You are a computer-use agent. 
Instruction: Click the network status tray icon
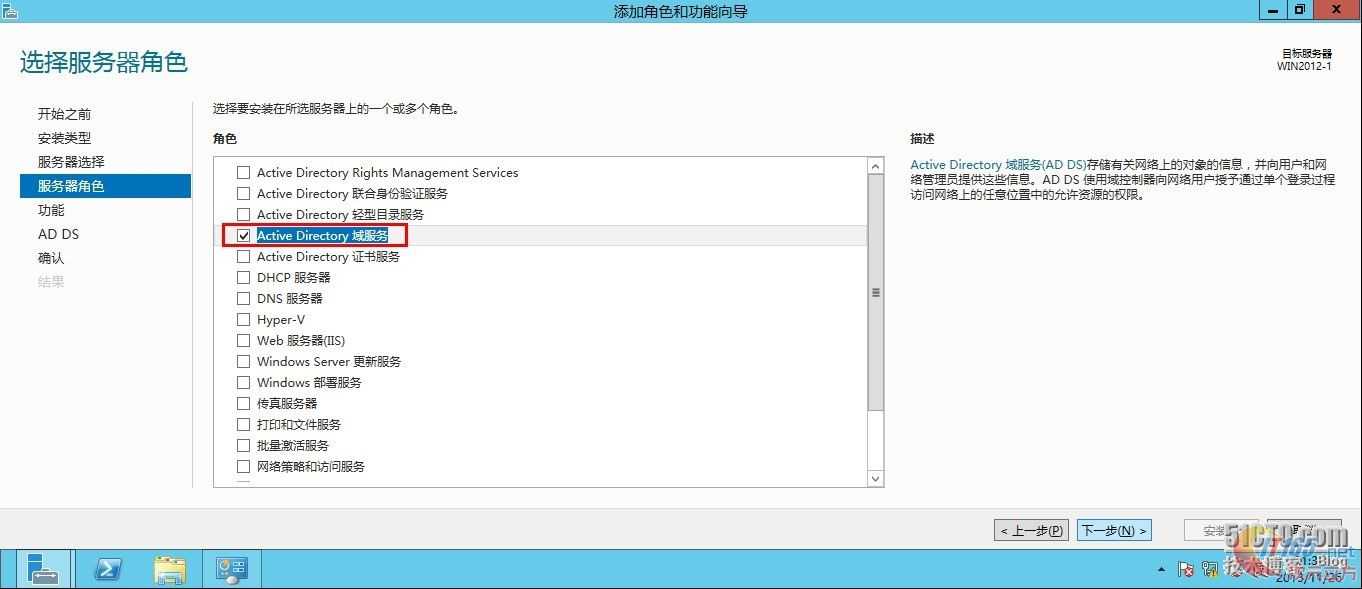1209,569
